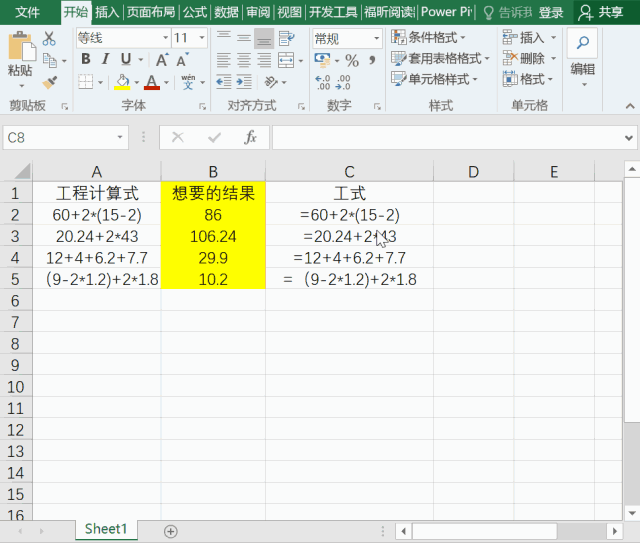Toggle Bold formatting
Image resolution: width=640 pixels, height=543 pixels.
[86, 59]
